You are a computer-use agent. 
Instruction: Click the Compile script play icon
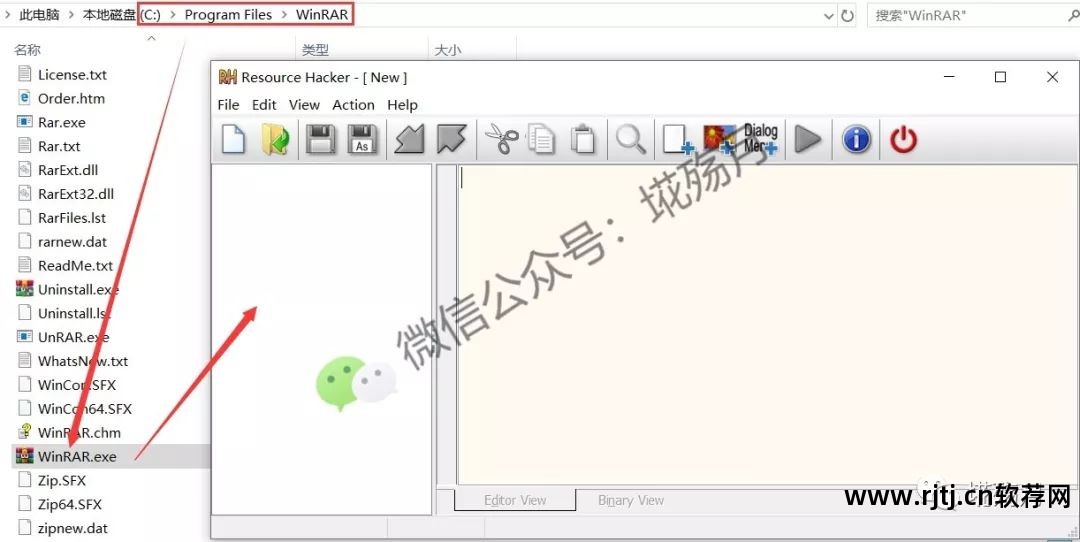tap(807, 139)
